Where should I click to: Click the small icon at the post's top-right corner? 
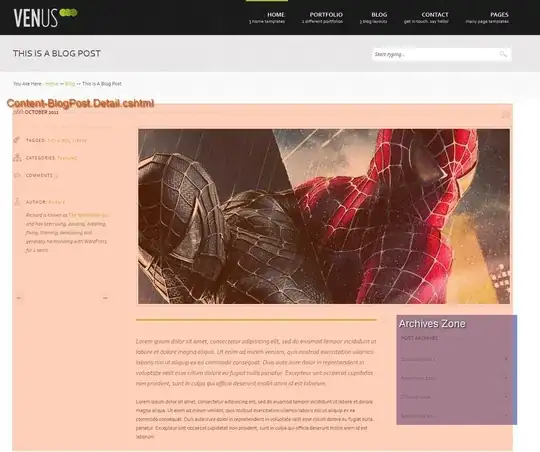coord(505,115)
